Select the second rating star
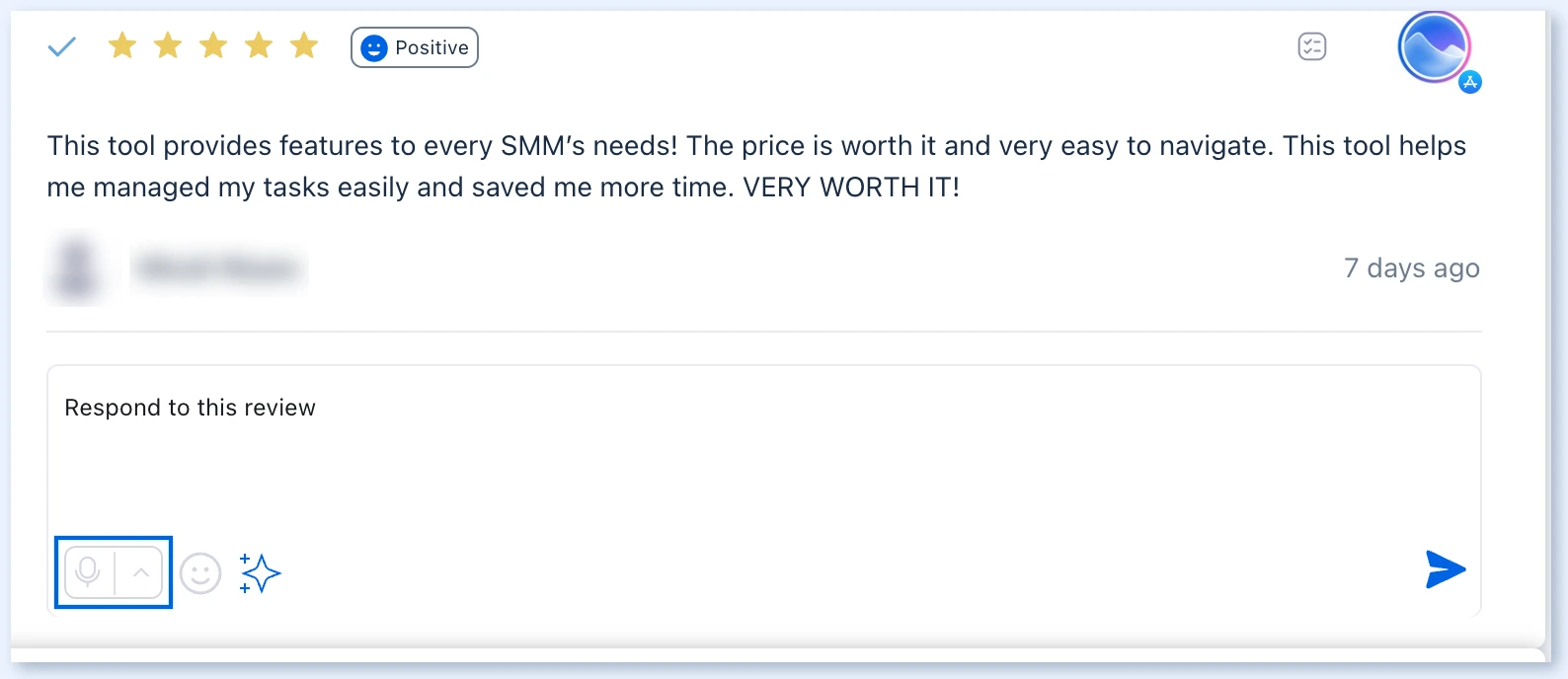This screenshot has width=1568, height=679. [168, 45]
